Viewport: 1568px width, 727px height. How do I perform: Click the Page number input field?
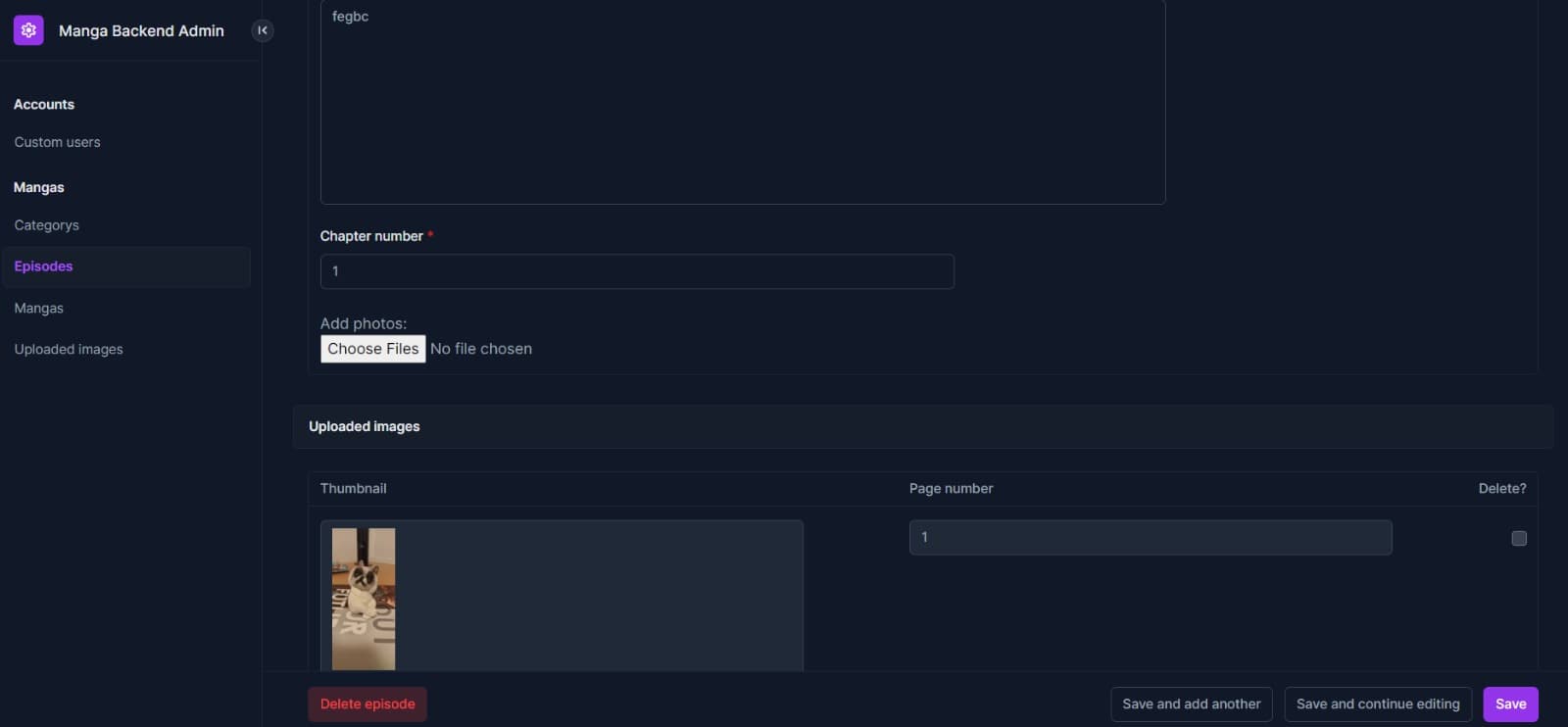pyautogui.click(x=1150, y=538)
